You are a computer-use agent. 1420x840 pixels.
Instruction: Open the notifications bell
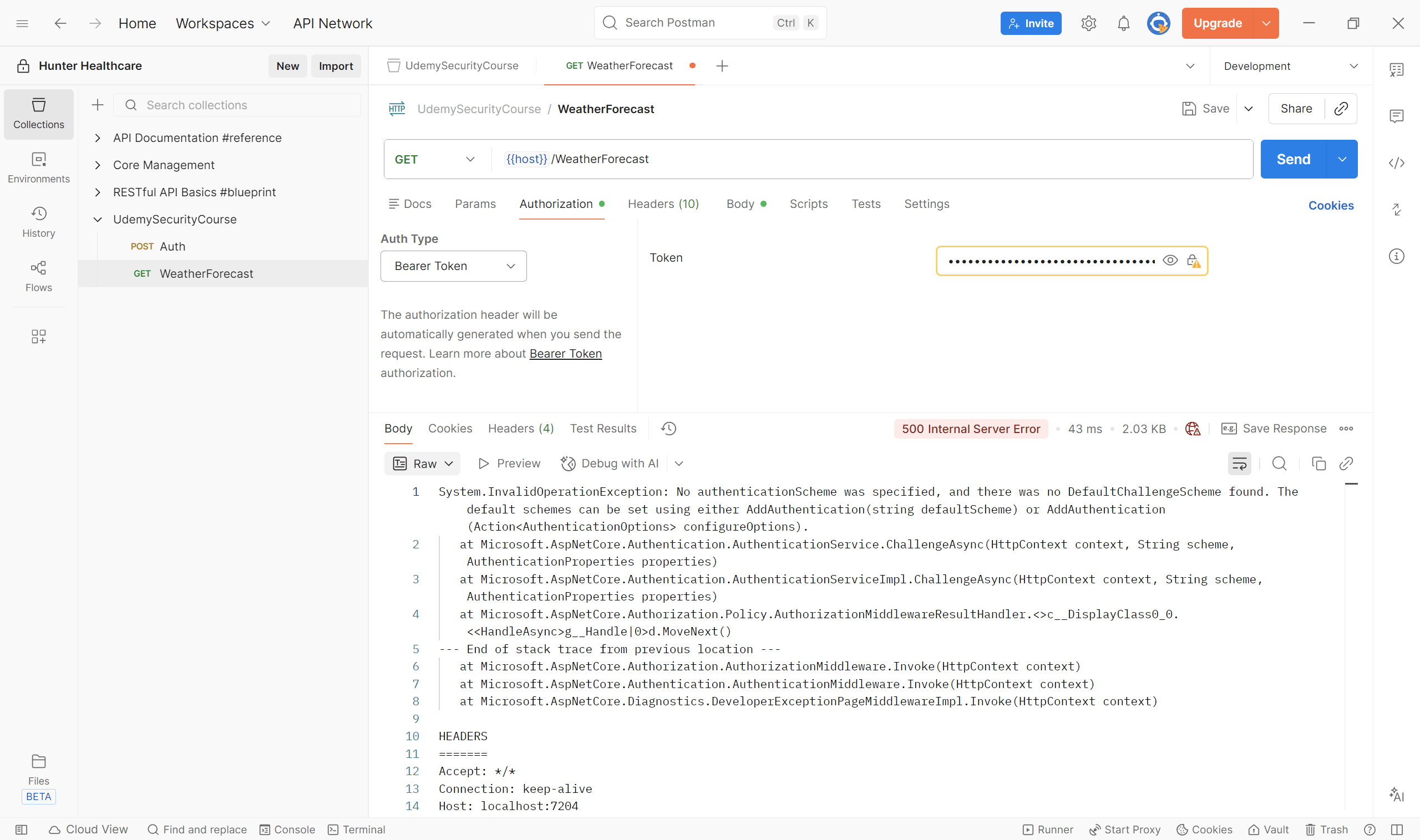(x=1123, y=23)
